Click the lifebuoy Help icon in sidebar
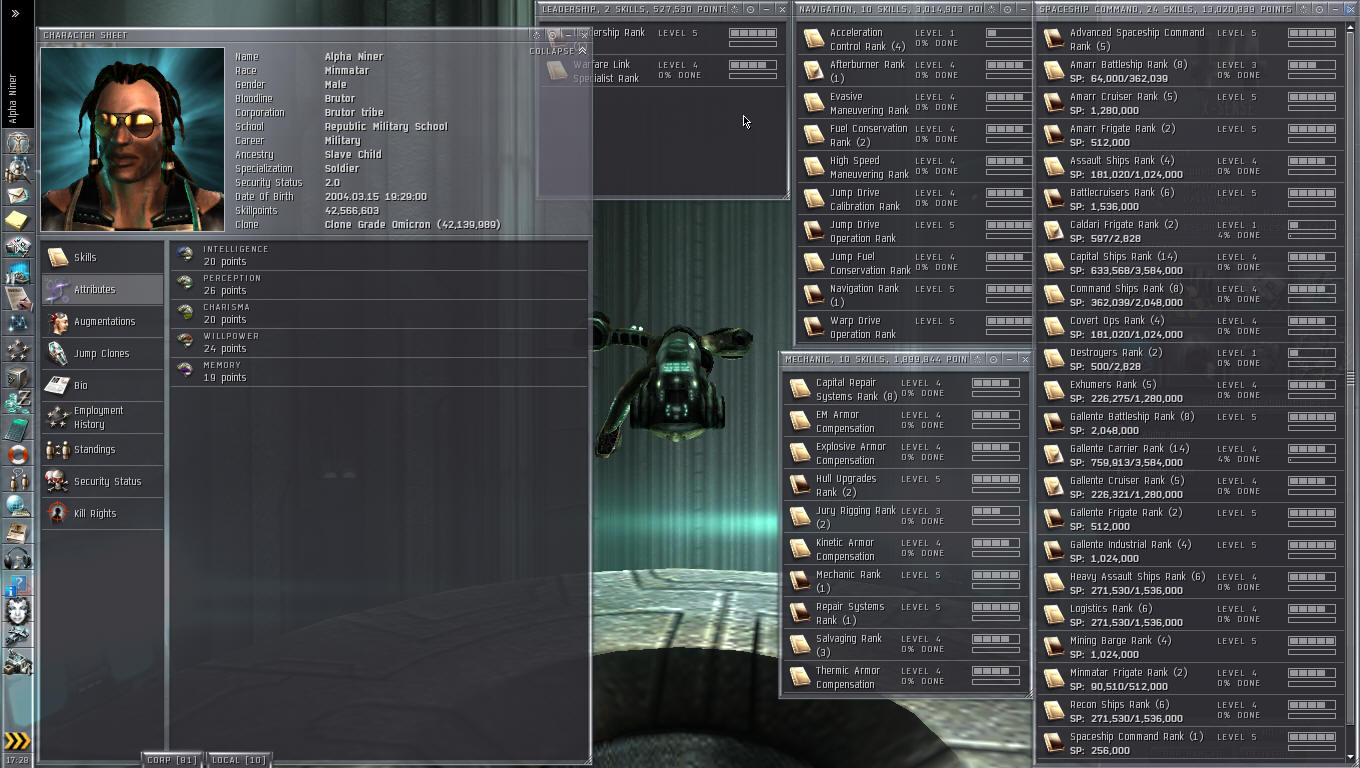 click(18, 455)
